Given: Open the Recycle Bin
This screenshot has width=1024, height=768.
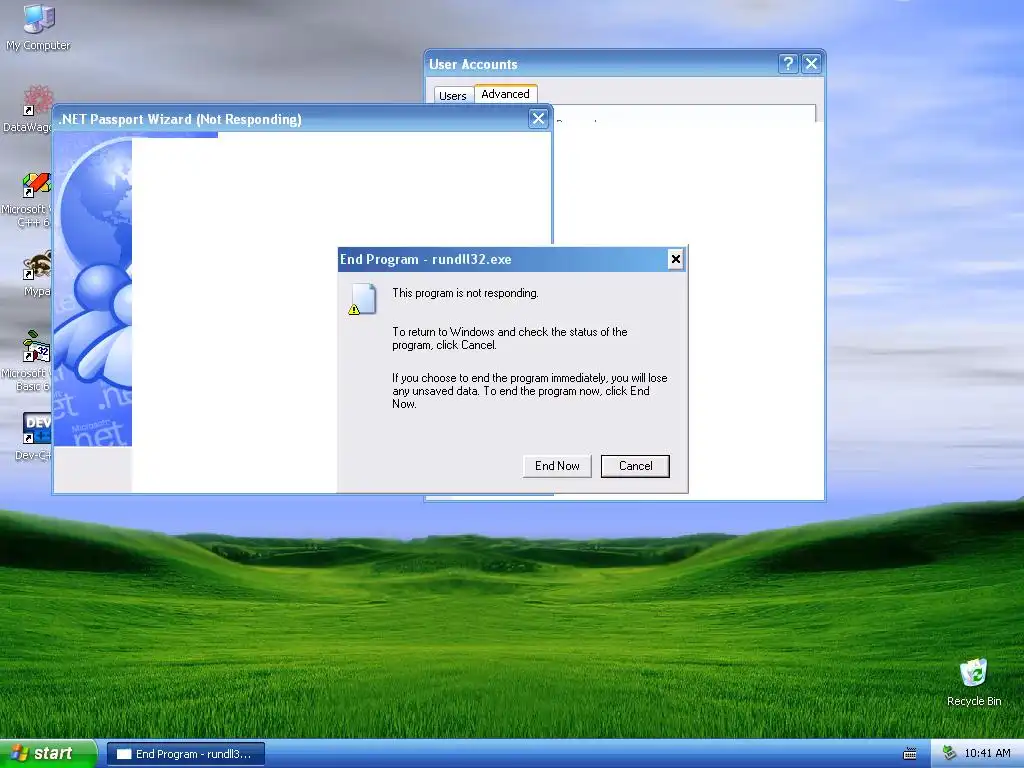Looking at the screenshot, I should click(974, 682).
